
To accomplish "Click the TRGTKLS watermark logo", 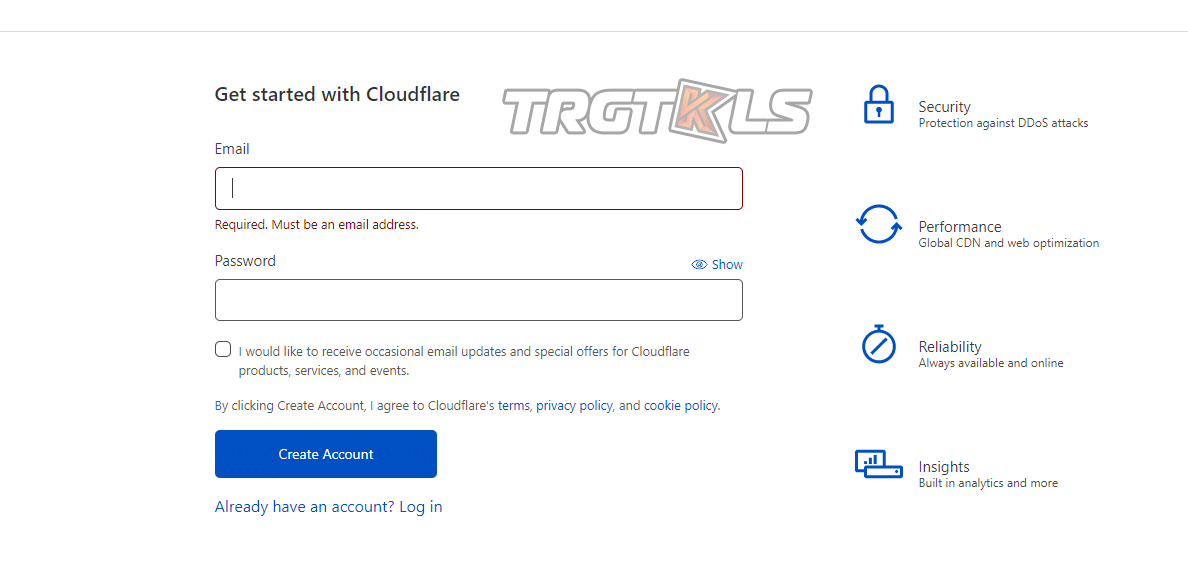I will point(657,111).
